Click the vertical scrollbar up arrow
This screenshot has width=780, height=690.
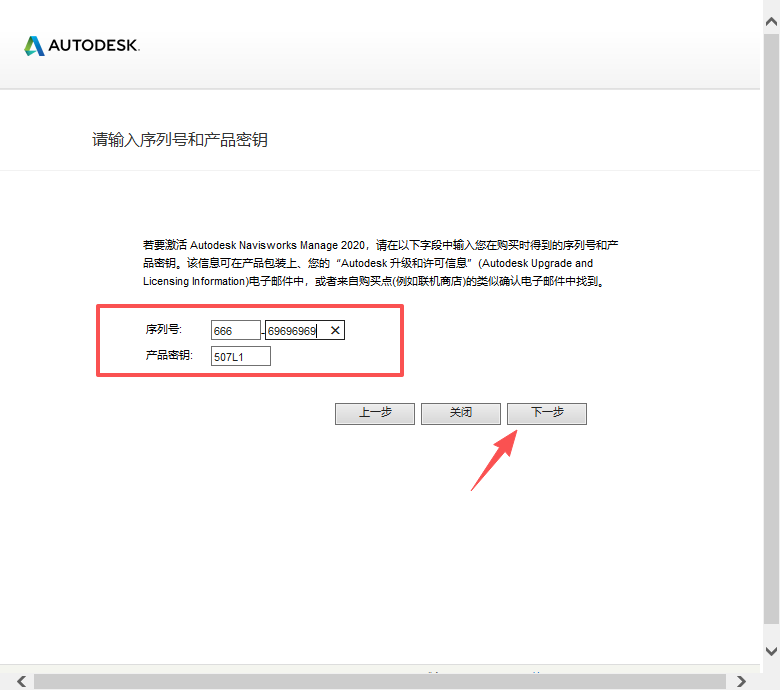772,21
